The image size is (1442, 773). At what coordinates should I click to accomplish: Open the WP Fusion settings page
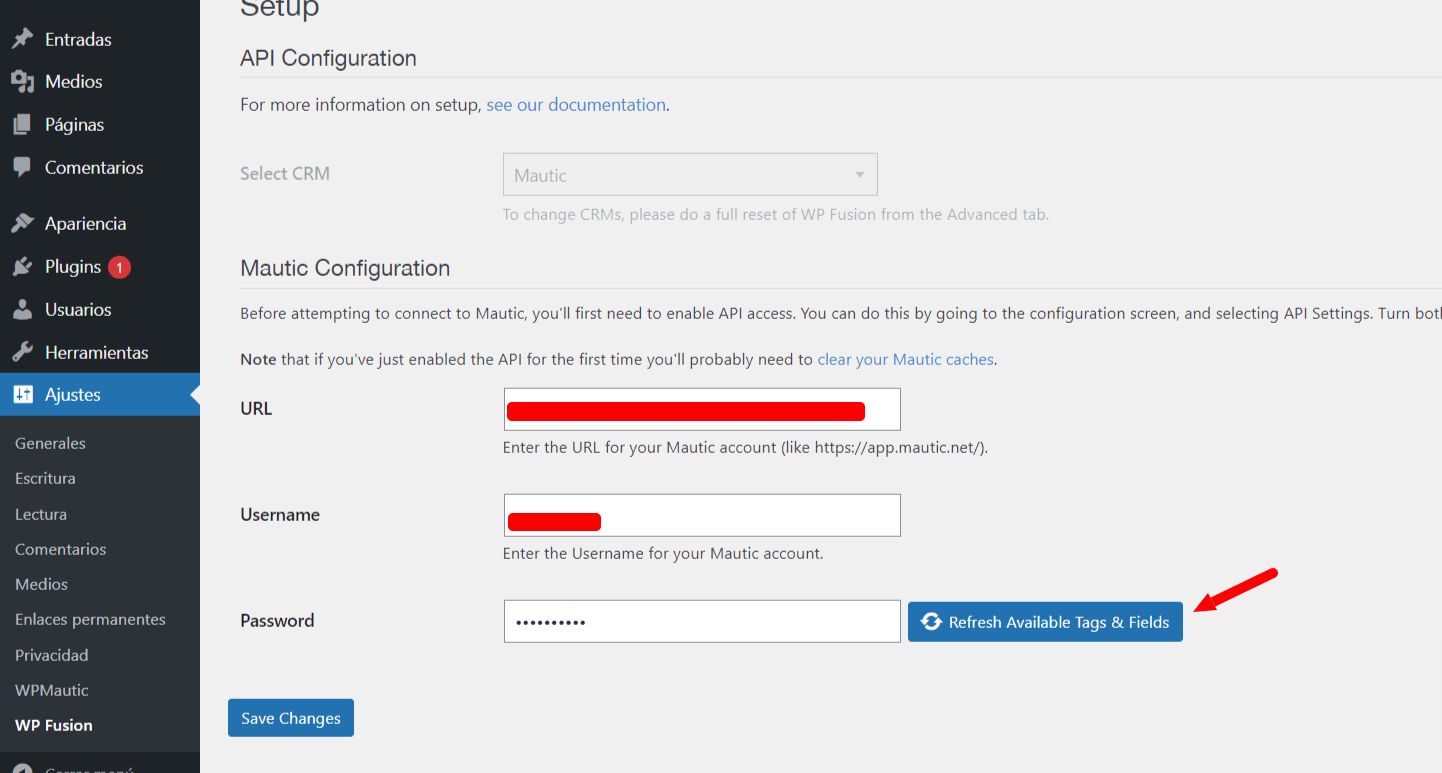[x=53, y=725]
